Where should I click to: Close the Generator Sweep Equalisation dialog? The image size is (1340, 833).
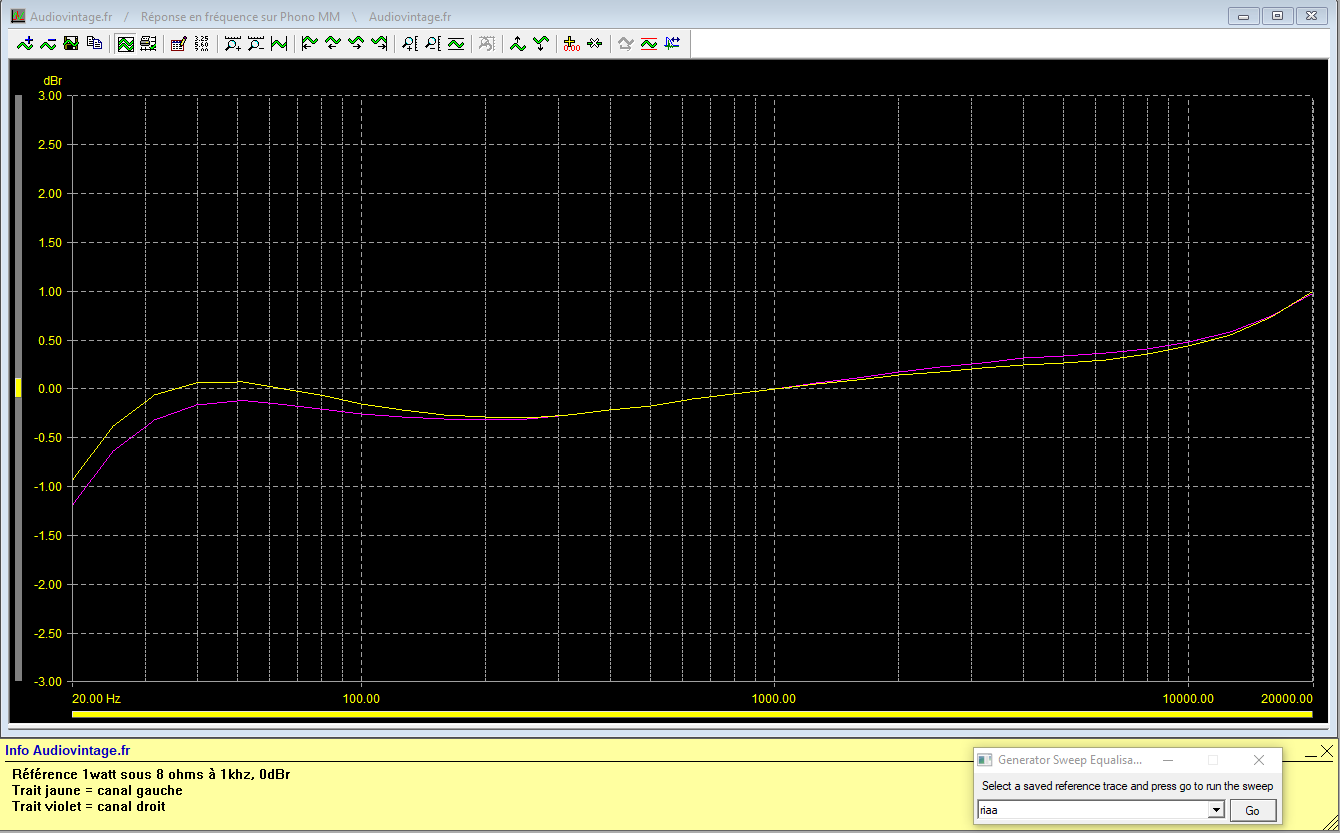pos(1259,760)
